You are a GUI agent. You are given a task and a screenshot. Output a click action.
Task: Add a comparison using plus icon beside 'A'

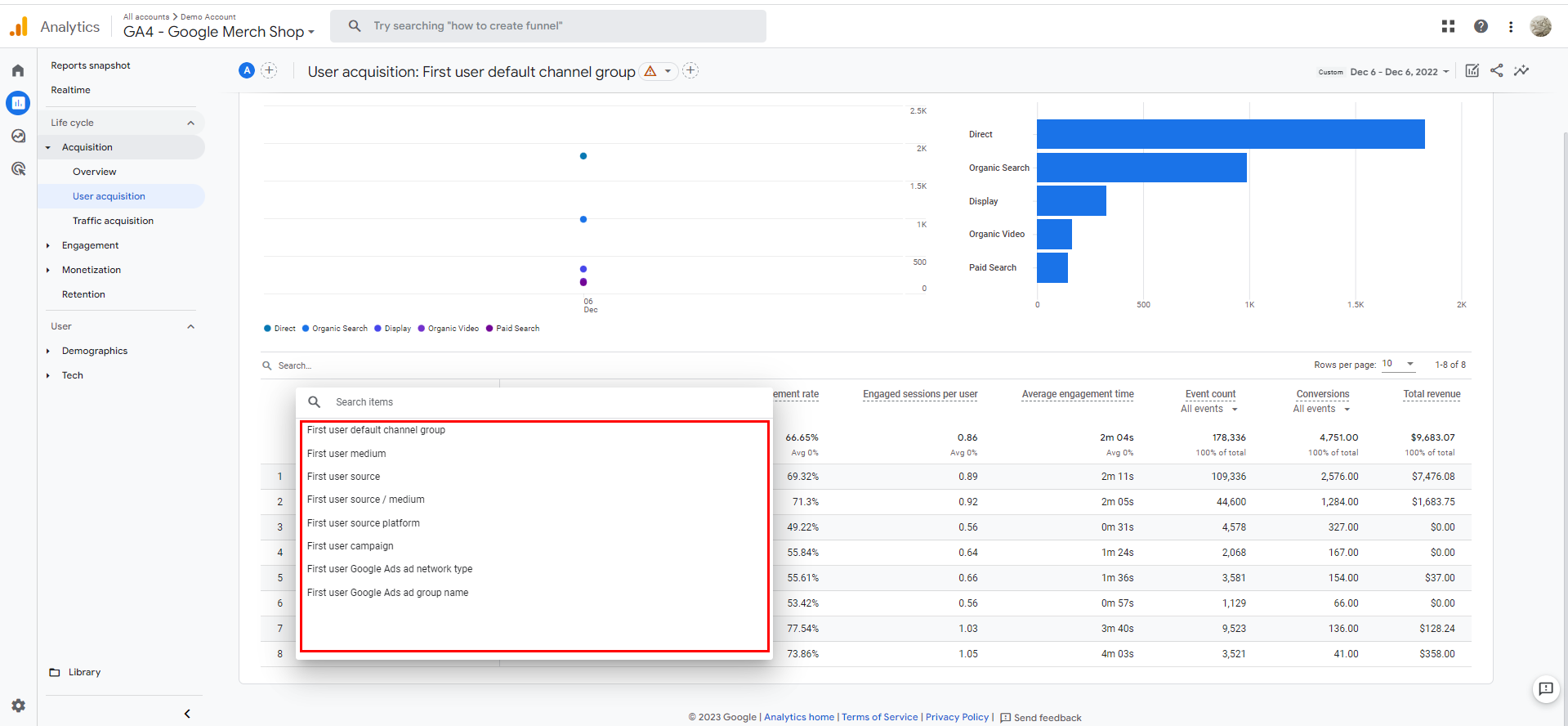269,70
